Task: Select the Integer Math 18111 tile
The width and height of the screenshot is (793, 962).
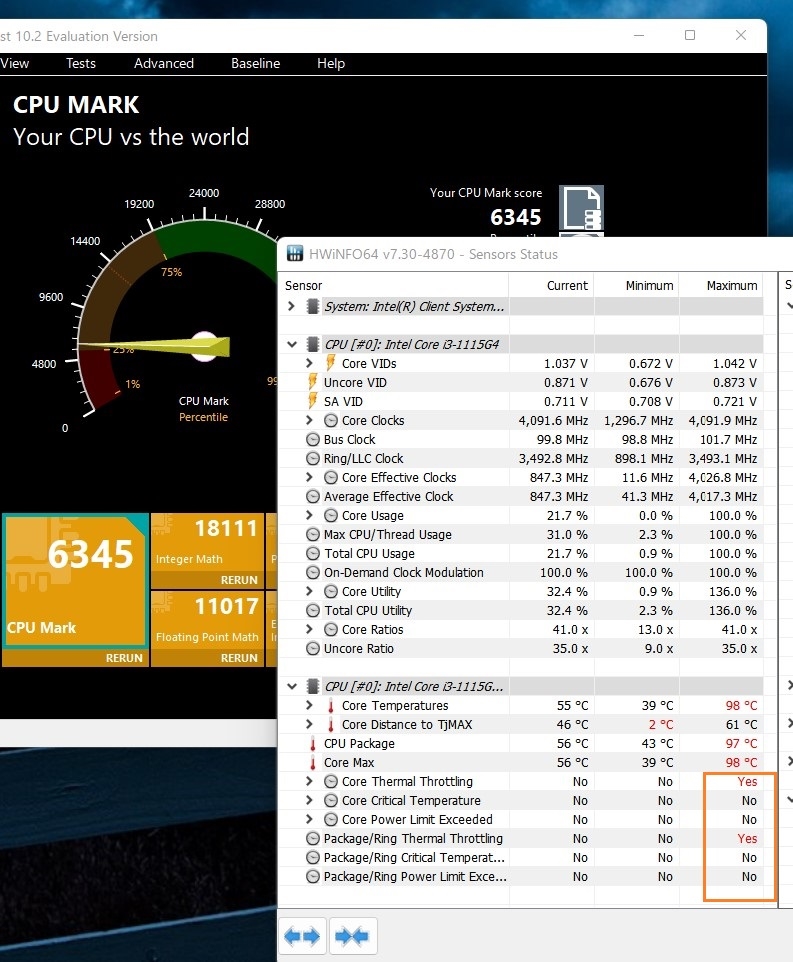Action: (207, 544)
